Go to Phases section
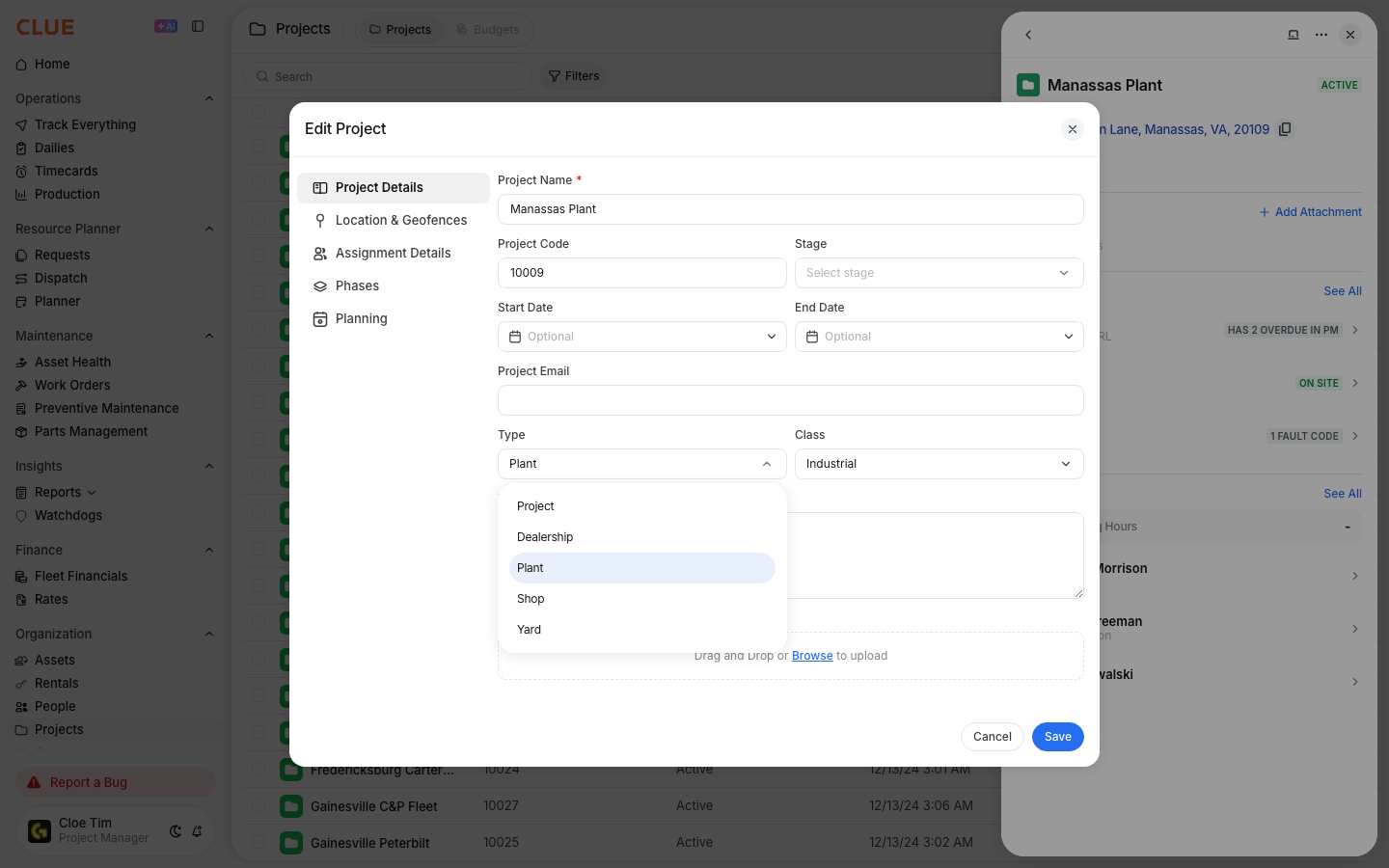 [394, 286]
